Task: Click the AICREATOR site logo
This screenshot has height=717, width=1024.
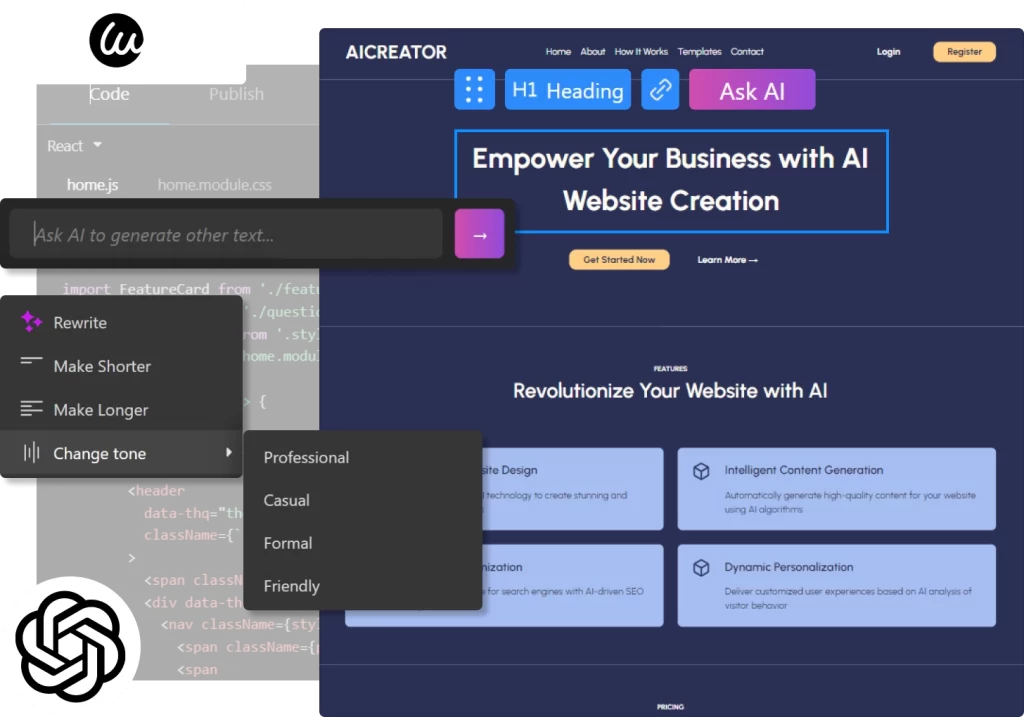Action: [396, 52]
